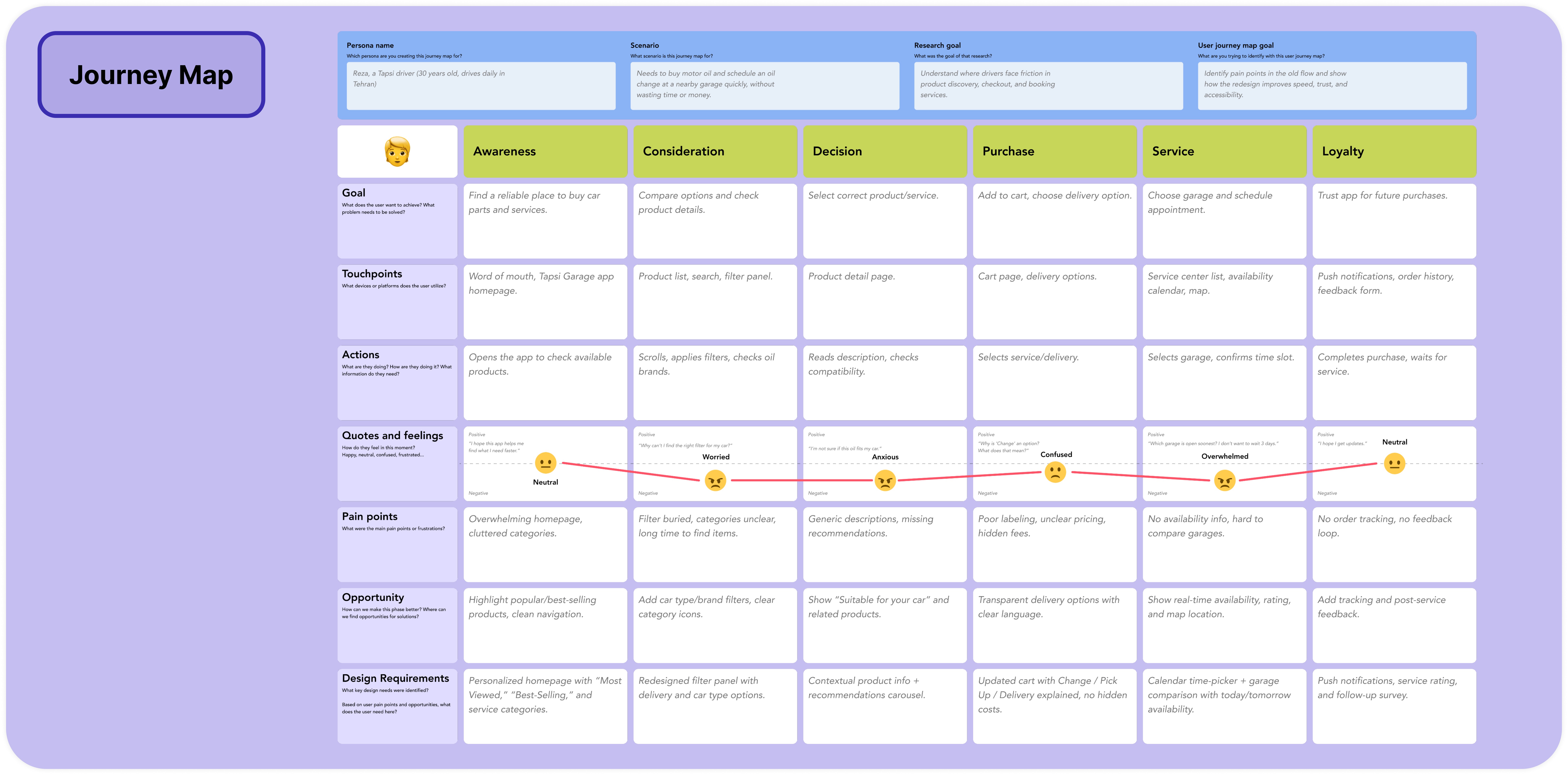Click 'Product detail page' cell
The height and width of the screenshot is (775, 1568).
coord(885,302)
